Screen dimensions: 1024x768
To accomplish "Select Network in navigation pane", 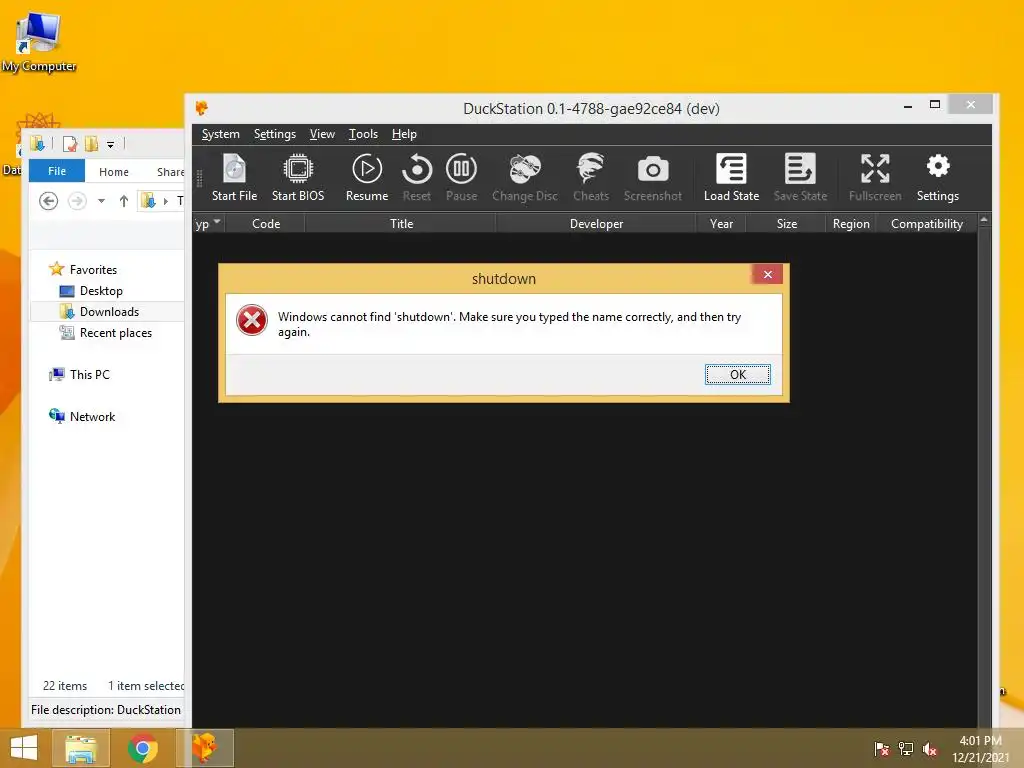I will [x=92, y=417].
